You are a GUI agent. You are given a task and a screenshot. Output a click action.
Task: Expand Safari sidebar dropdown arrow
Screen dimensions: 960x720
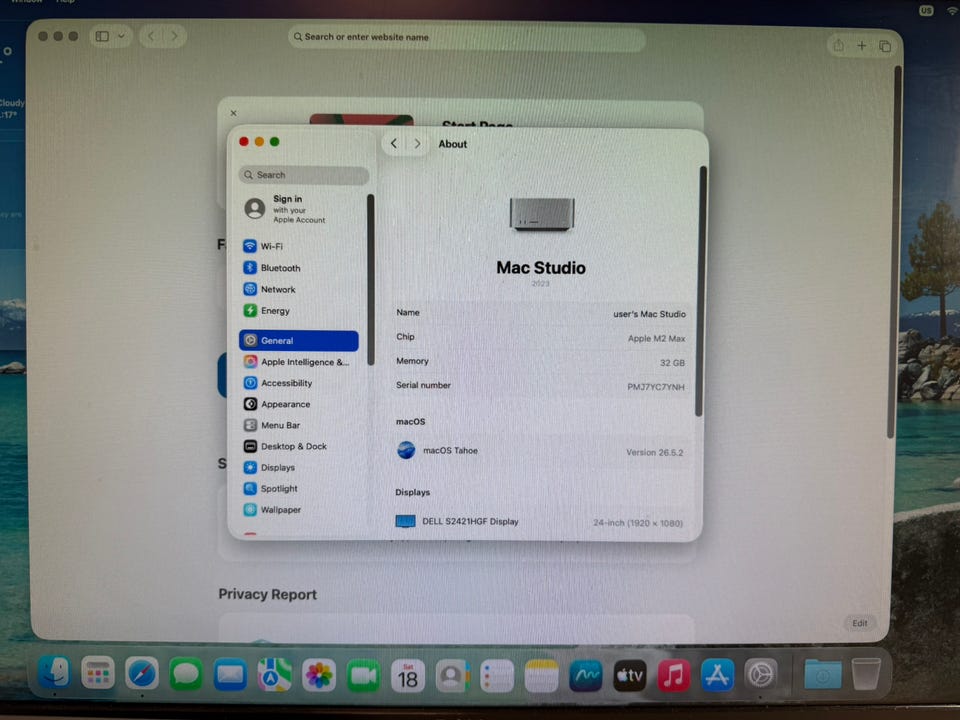pyautogui.click(x=121, y=36)
